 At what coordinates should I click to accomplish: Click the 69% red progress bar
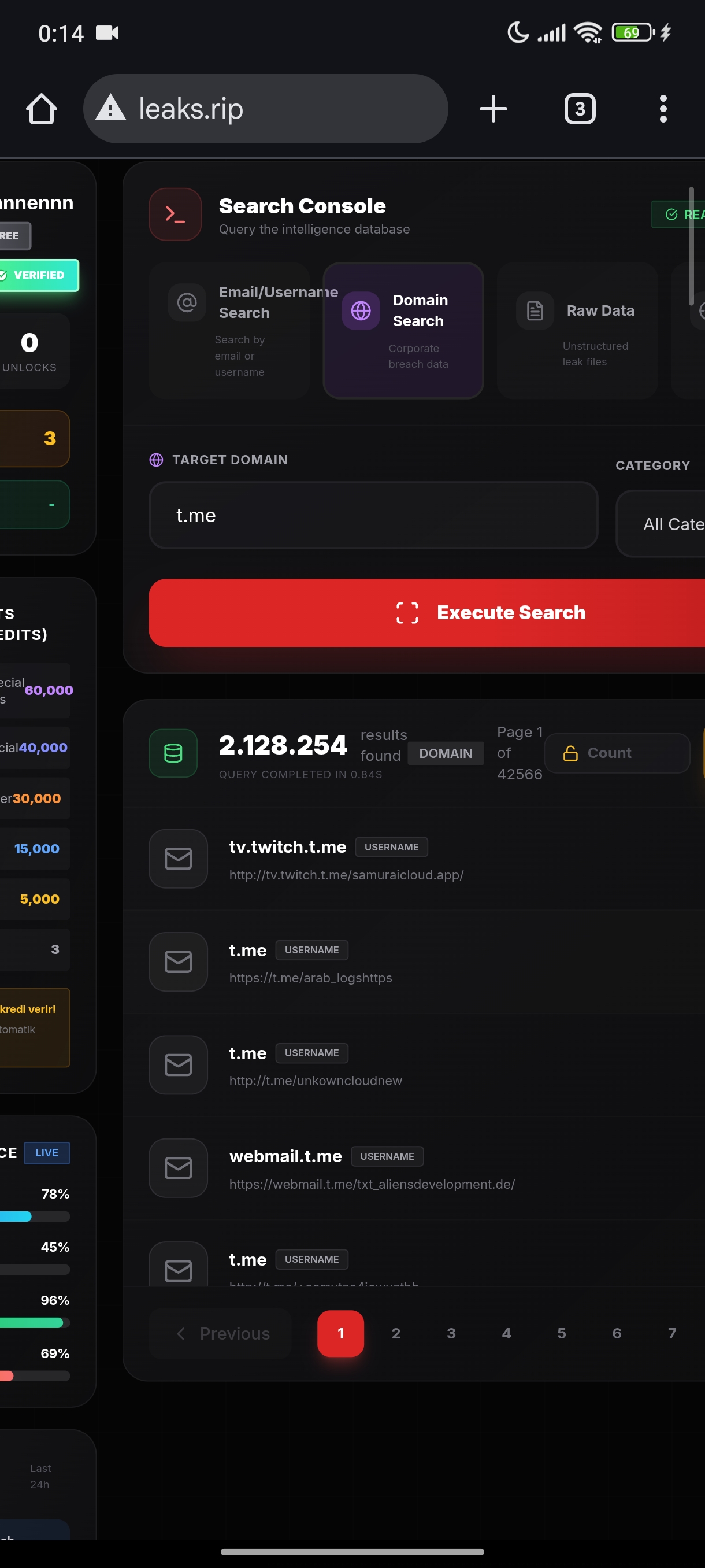35,1375
